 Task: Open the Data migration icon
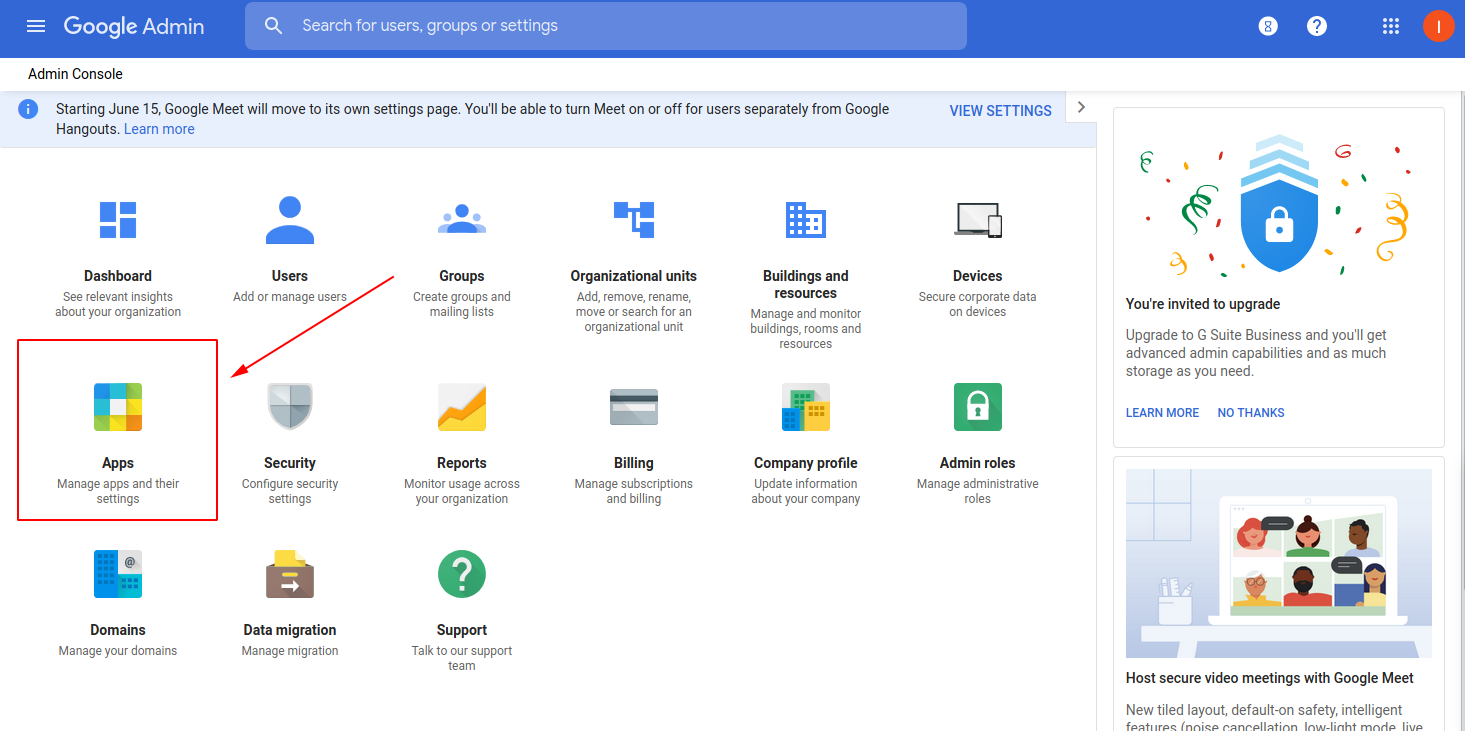290,574
